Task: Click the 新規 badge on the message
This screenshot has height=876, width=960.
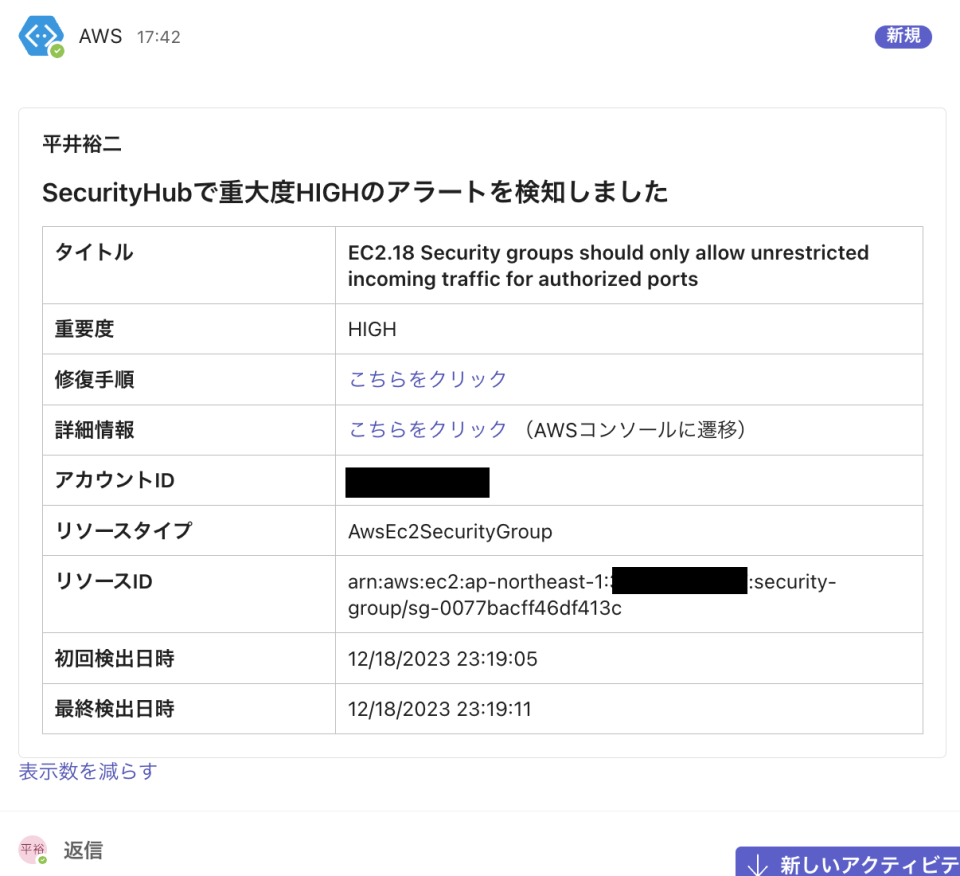Action: (x=902, y=35)
